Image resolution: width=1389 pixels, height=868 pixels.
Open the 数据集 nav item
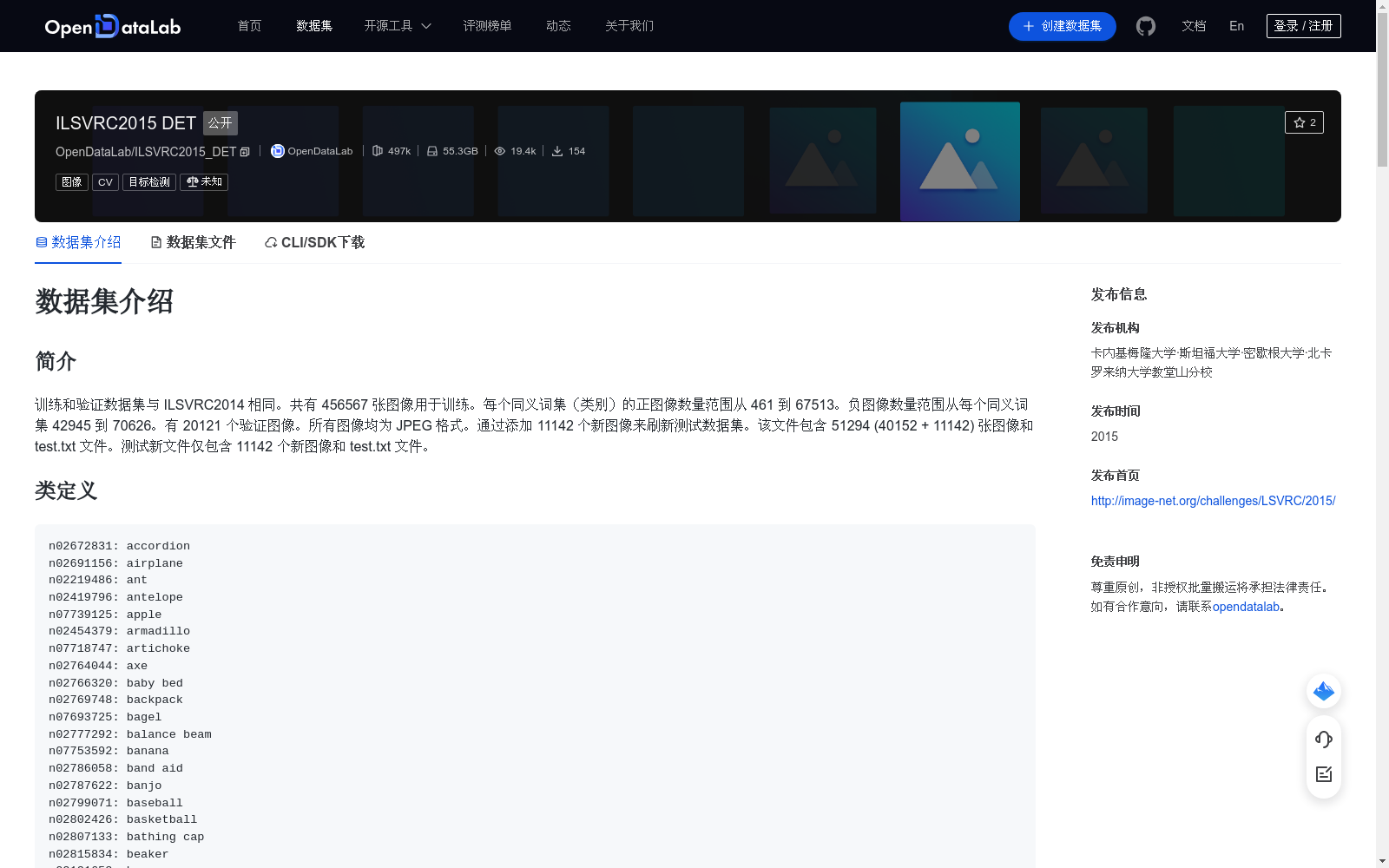click(x=314, y=26)
